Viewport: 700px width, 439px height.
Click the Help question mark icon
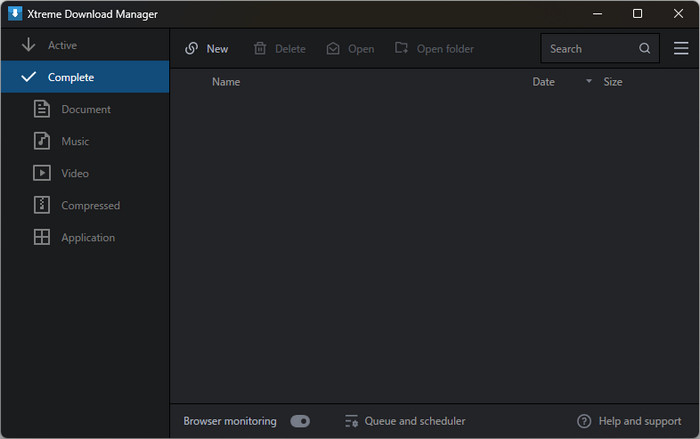tap(584, 421)
